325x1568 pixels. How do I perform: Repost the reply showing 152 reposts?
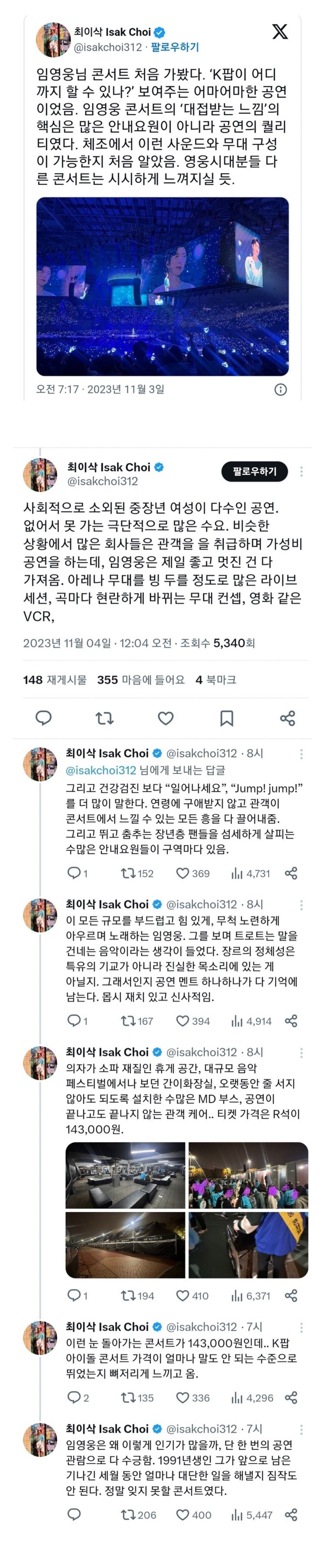coord(128,874)
